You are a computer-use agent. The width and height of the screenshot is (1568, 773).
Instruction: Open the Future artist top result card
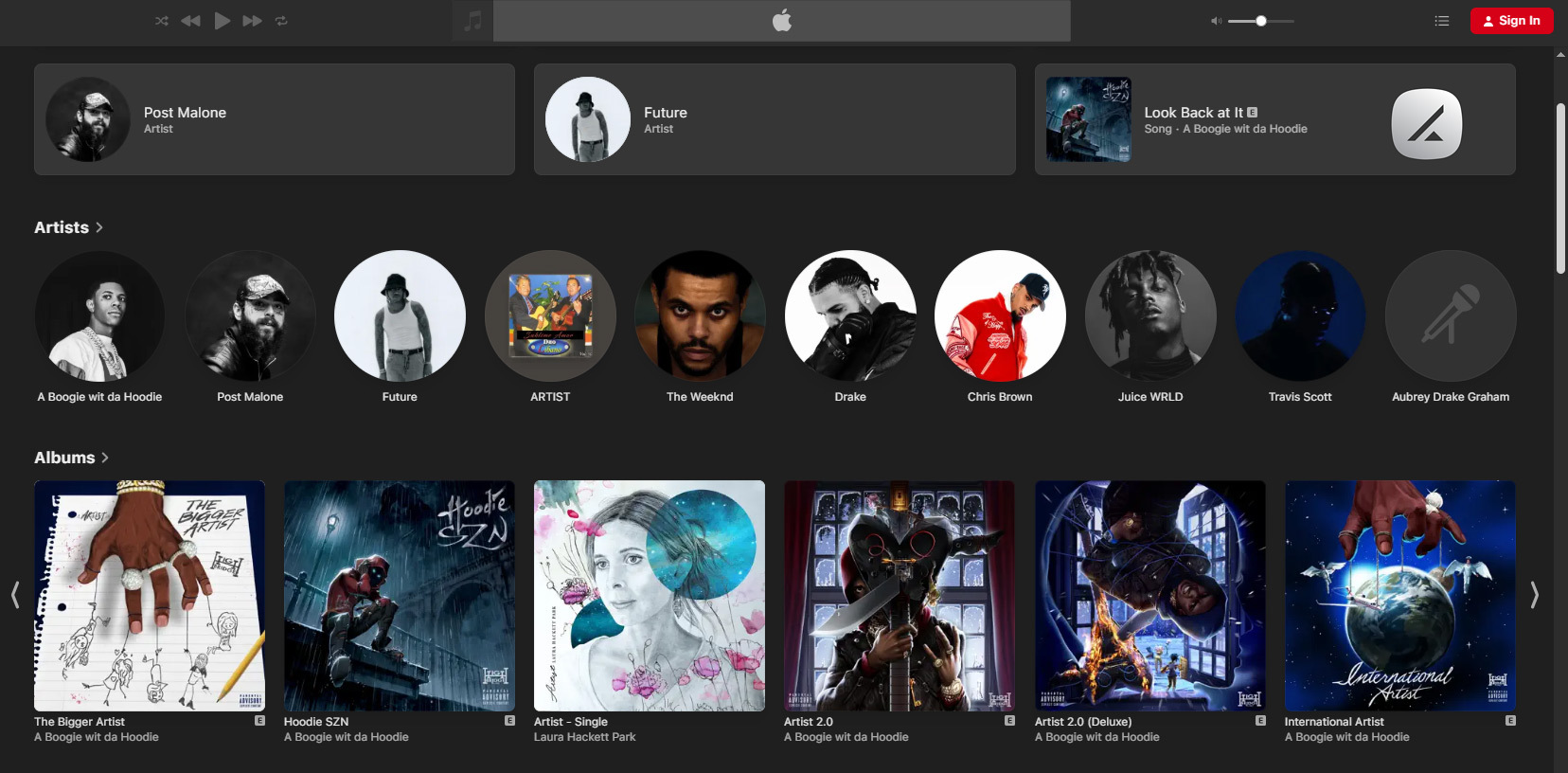(775, 119)
